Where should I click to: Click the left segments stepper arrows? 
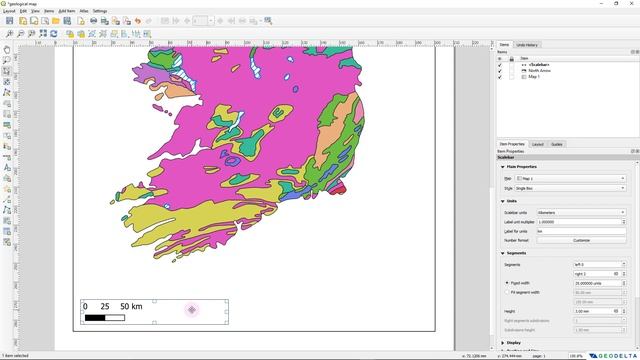624,264
